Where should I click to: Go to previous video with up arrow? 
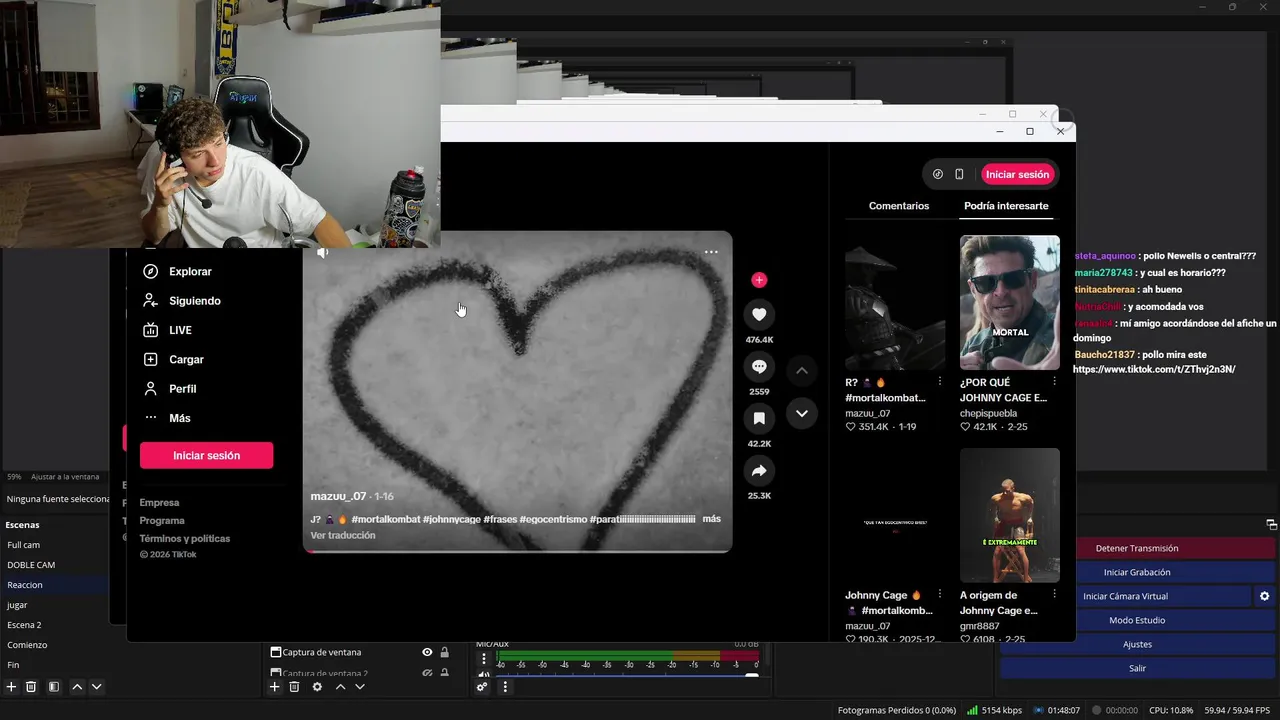[x=801, y=370]
